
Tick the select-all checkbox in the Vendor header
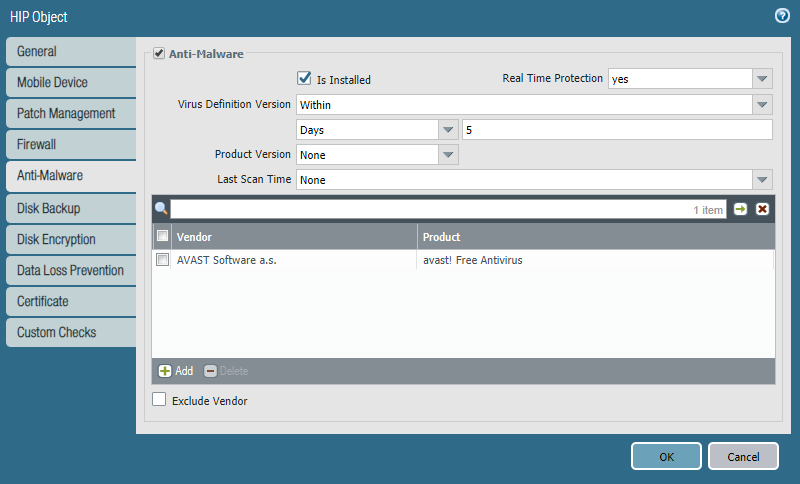tap(162, 236)
